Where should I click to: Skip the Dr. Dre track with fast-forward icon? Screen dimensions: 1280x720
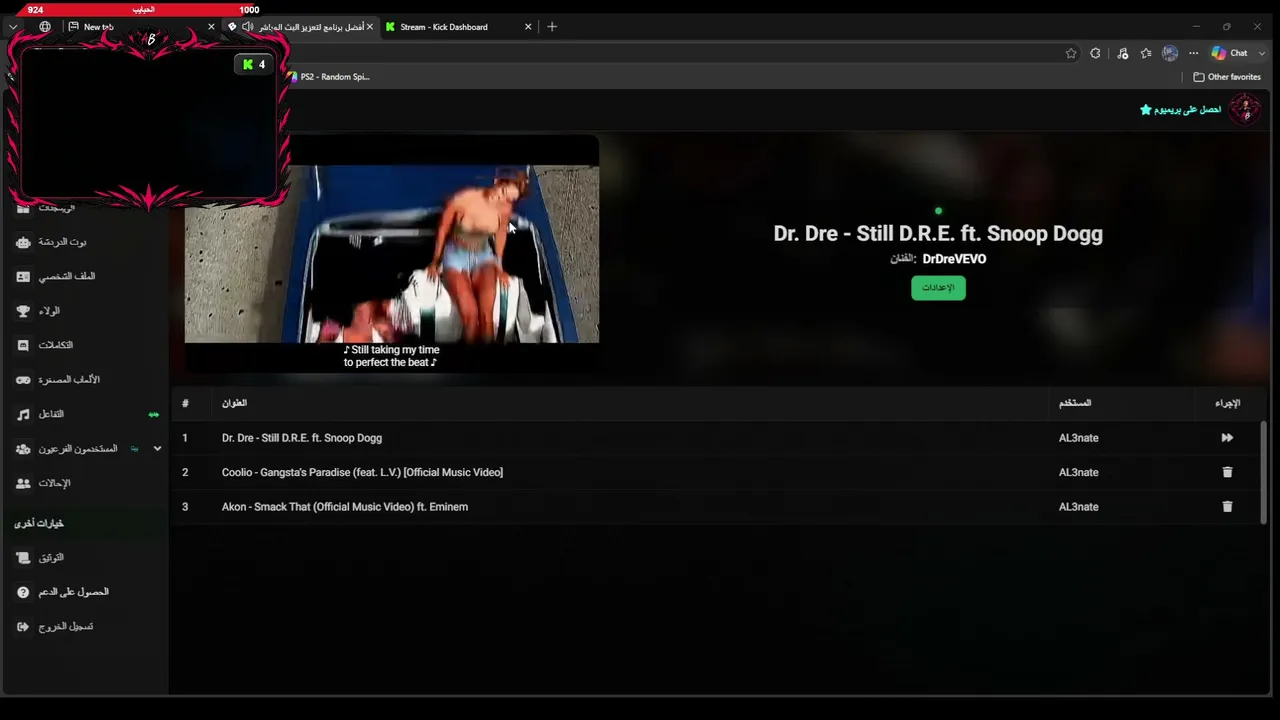coord(1227,438)
